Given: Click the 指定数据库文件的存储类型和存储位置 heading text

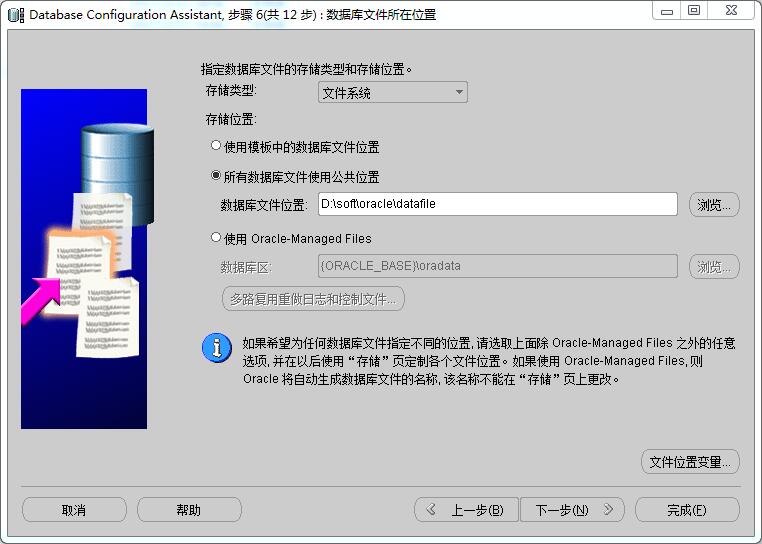Looking at the screenshot, I should (x=306, y=69).
